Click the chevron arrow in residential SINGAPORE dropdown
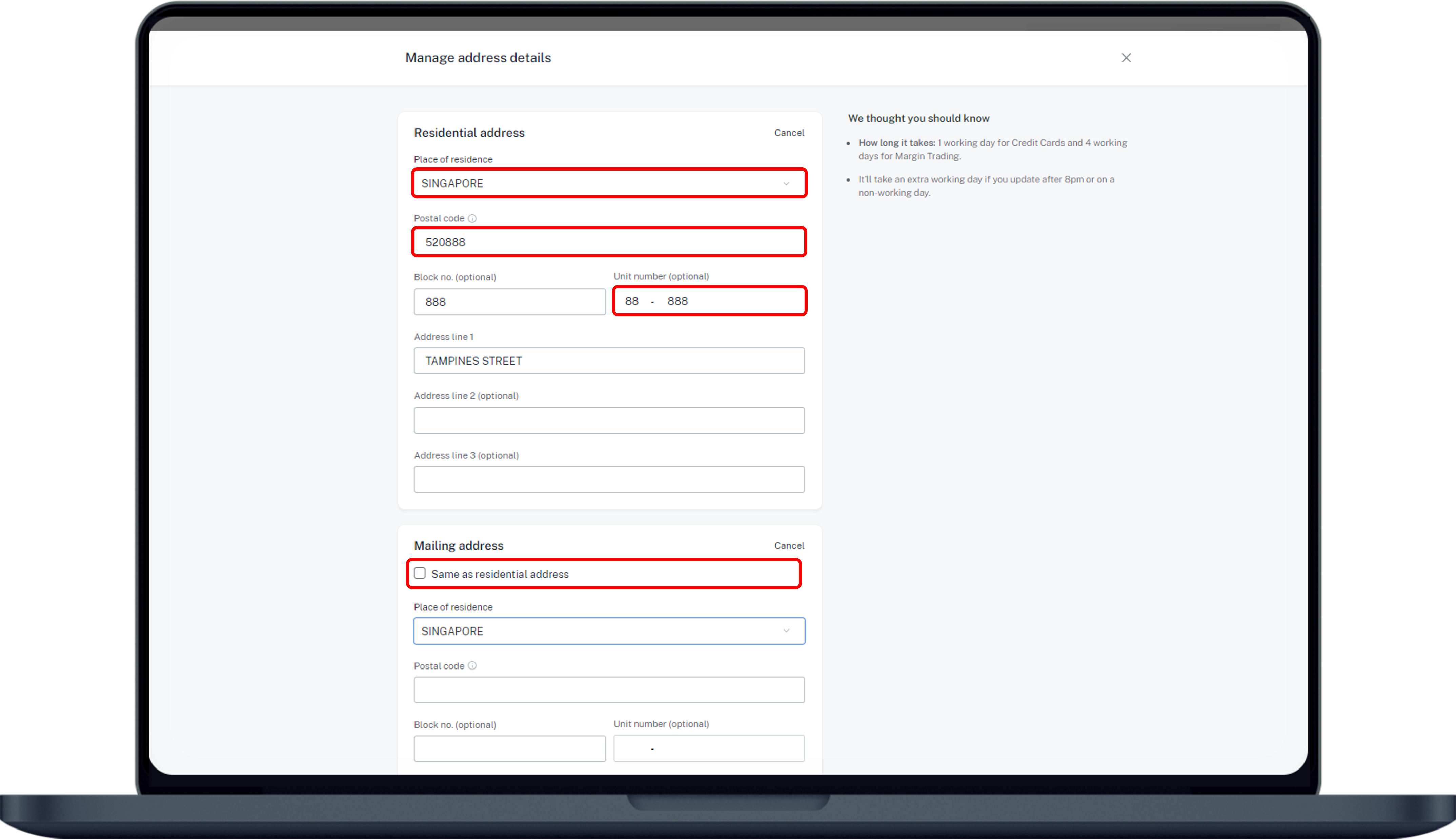Viewport: 1456px width, 839px height. pos(786,183)
